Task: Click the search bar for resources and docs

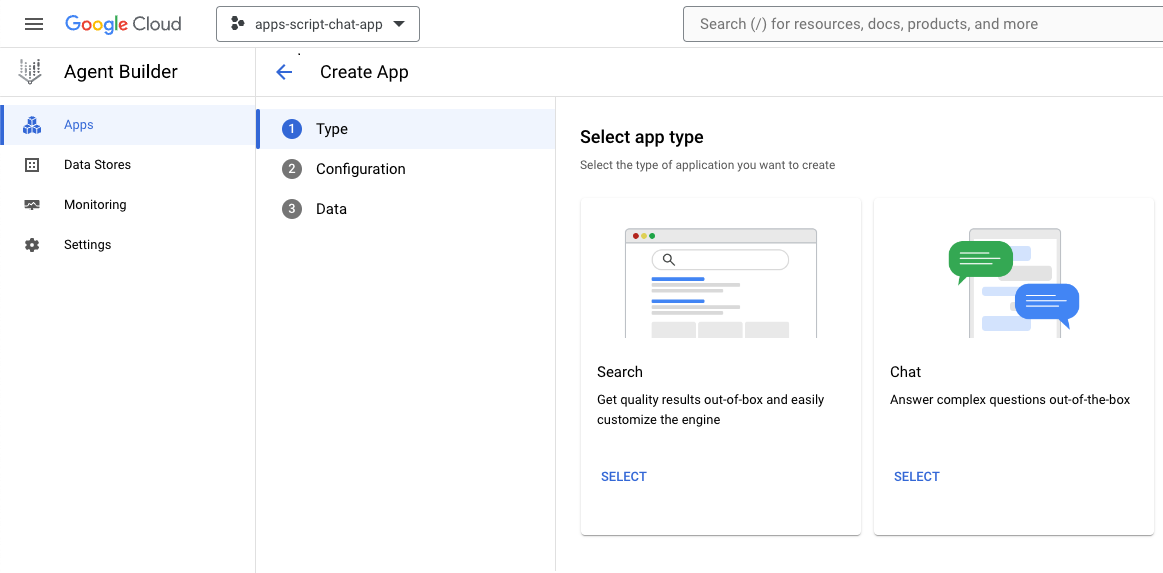Action: pos(920,24)
